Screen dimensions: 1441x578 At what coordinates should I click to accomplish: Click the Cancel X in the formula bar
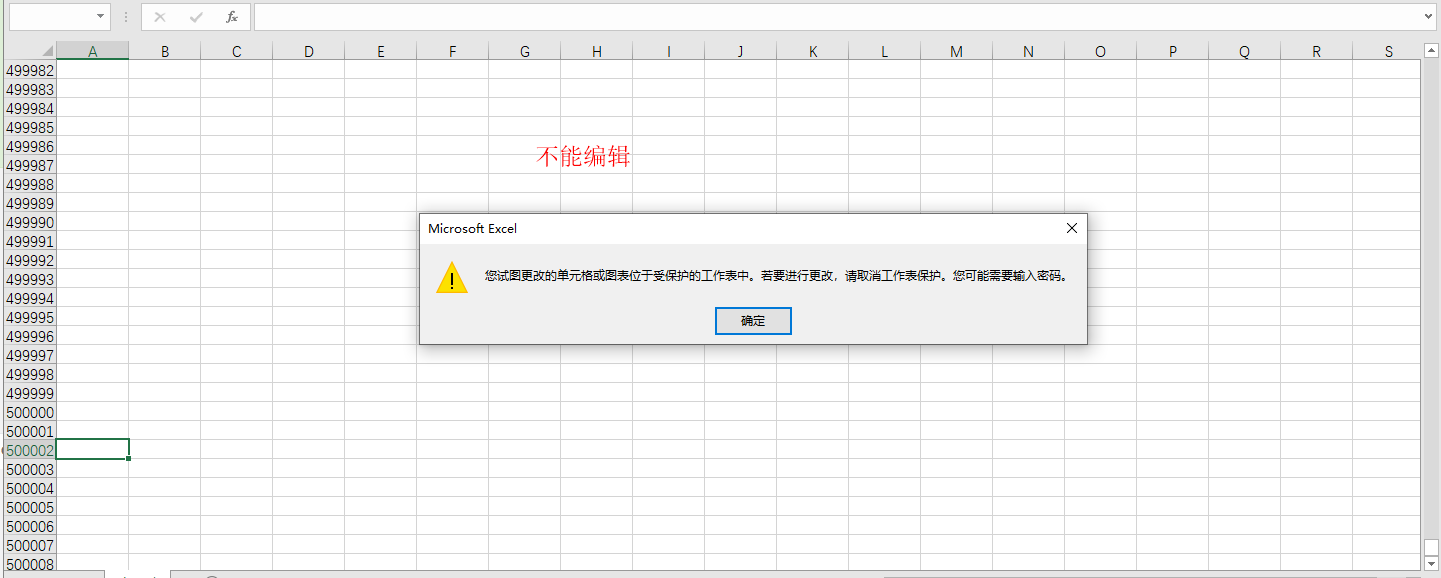pyautogui.click(x=161, y=16)
